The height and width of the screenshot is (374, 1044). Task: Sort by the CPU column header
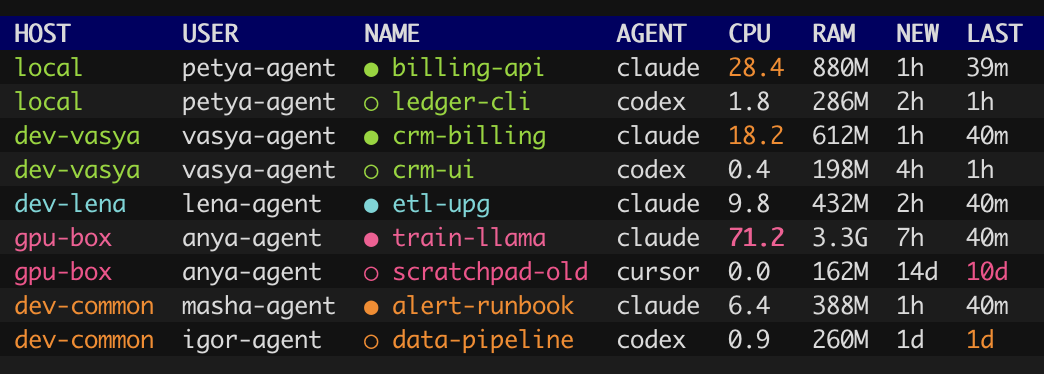(749, 33)
